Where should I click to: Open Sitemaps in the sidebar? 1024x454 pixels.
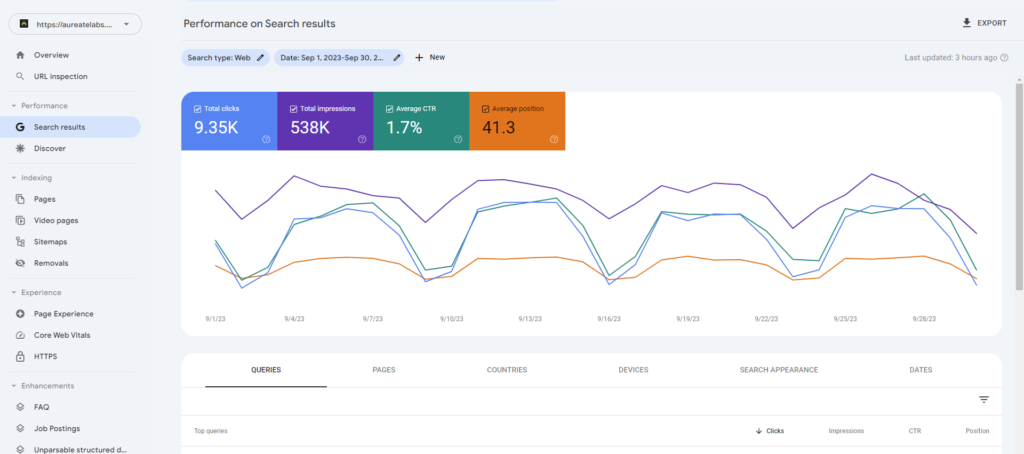click(50, 242)
